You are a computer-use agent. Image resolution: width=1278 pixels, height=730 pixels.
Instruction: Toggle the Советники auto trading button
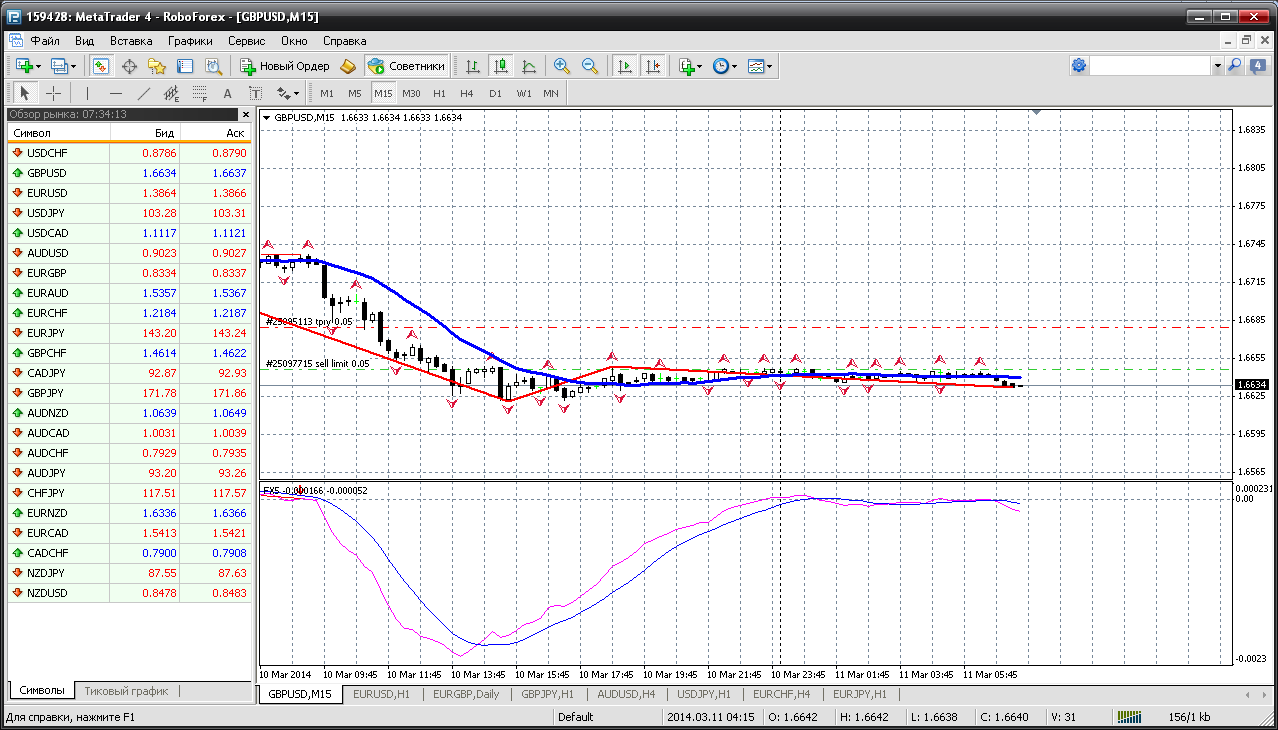[407, 66]
